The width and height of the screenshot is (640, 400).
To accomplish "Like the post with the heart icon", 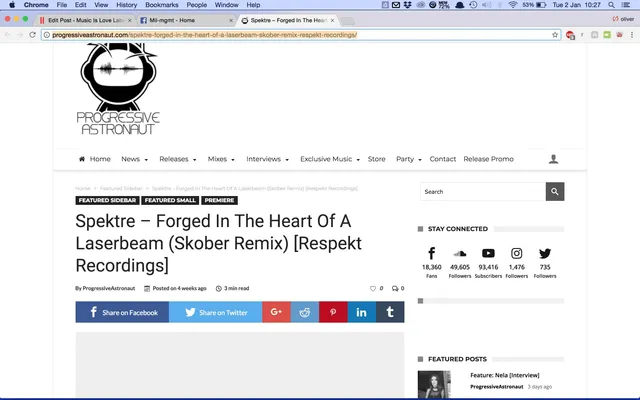I will coord(373,288).
